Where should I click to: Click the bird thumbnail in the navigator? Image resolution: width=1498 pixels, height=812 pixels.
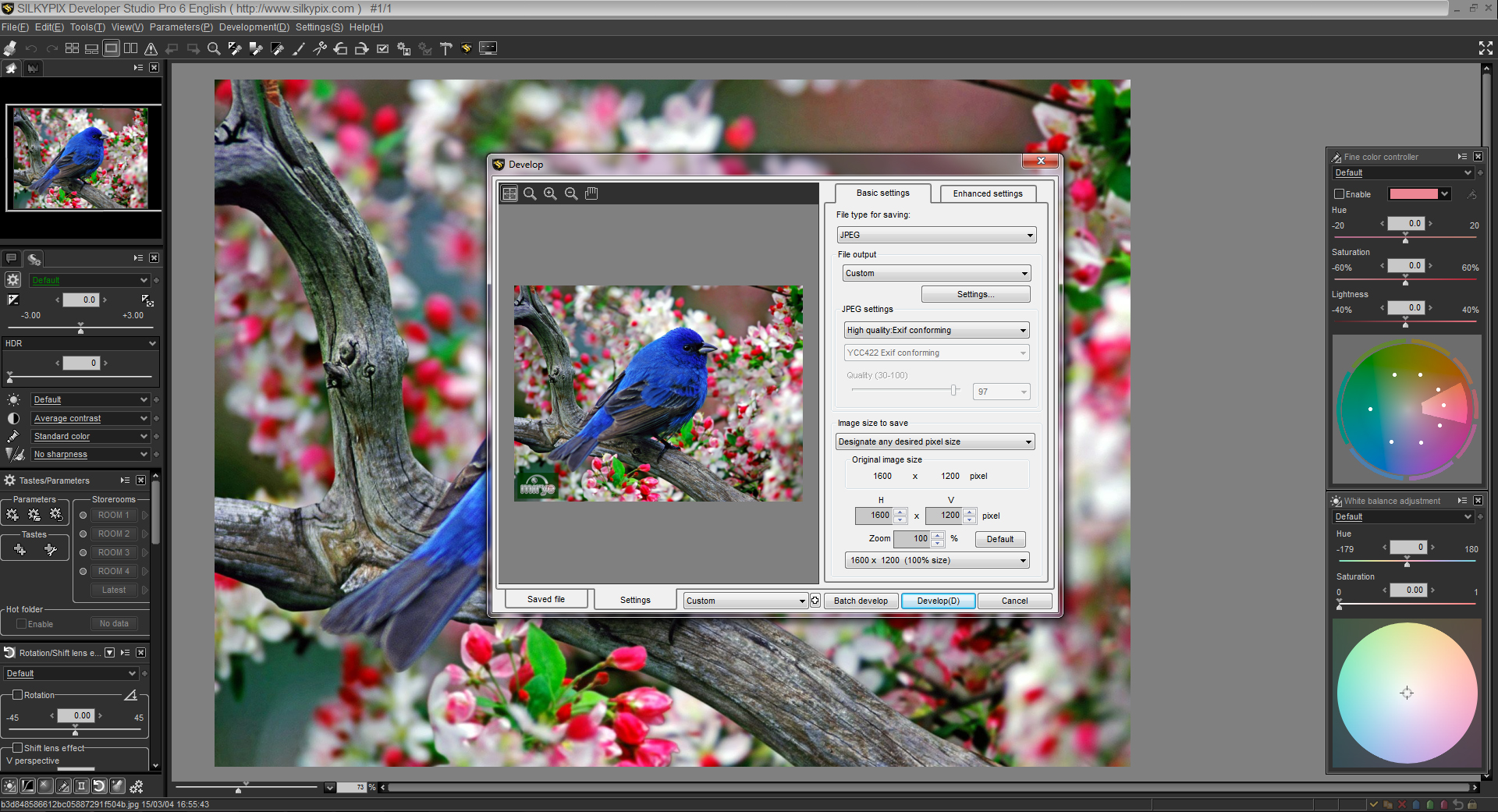pyautogui.click(x=80, y=158)
